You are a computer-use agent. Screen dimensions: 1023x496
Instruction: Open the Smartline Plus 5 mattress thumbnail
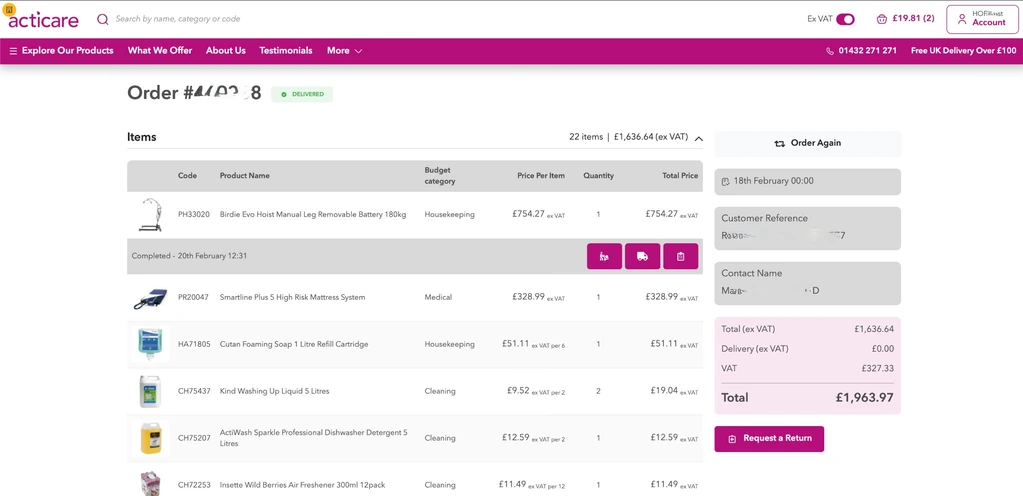(x=151, y=298)
